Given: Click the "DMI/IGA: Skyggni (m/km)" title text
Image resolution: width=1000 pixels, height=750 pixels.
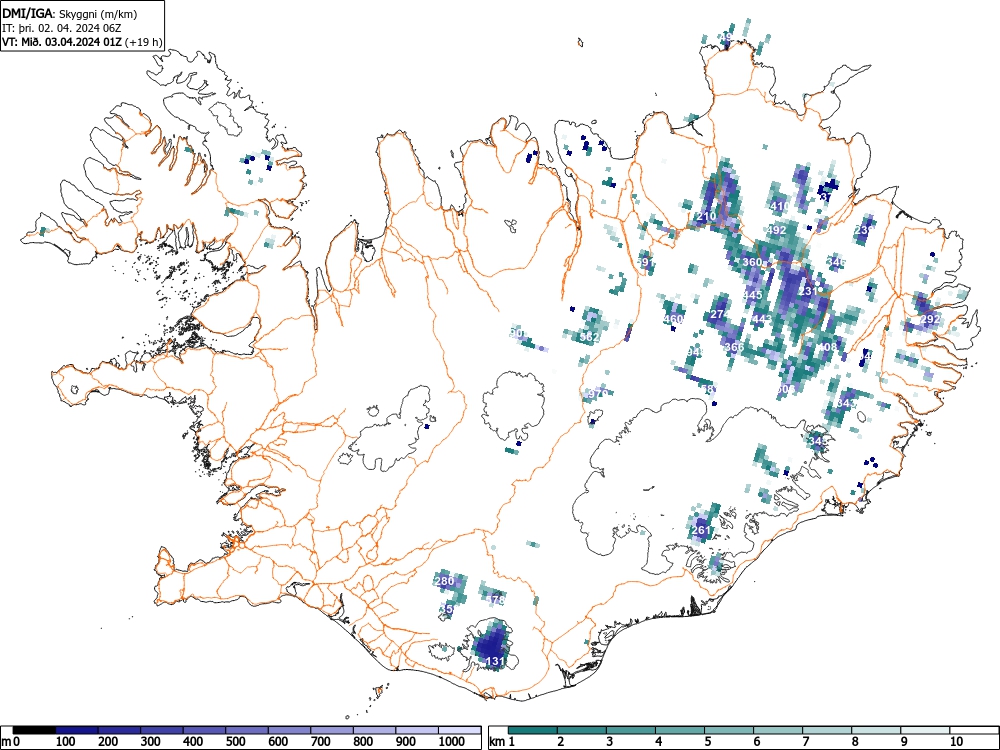Looking at the screenshot, I should click(70, 14).
